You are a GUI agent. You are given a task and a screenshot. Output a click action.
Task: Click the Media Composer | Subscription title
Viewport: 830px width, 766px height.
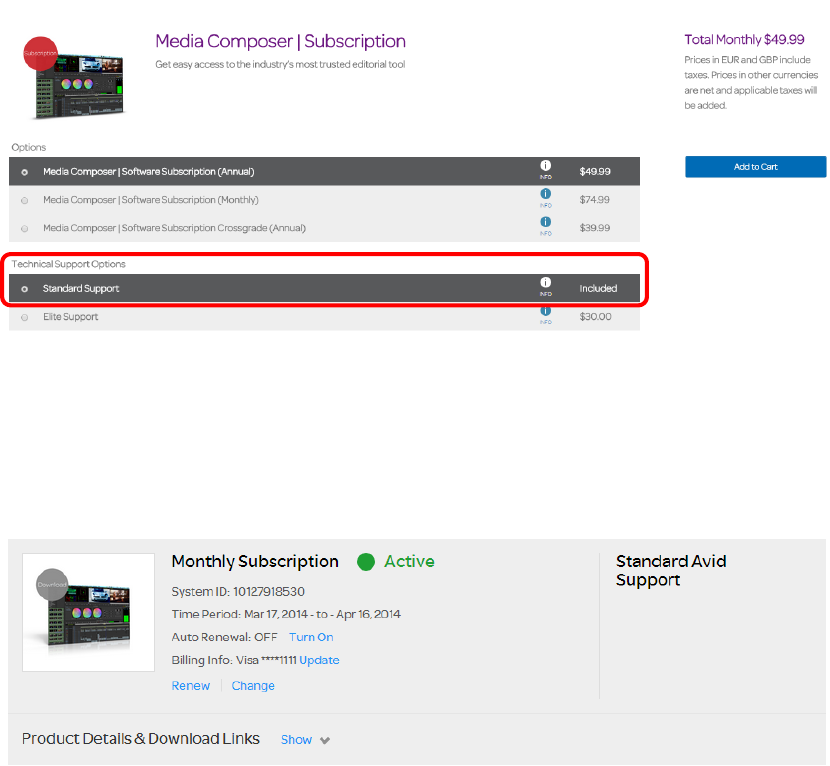coord(281,41)
